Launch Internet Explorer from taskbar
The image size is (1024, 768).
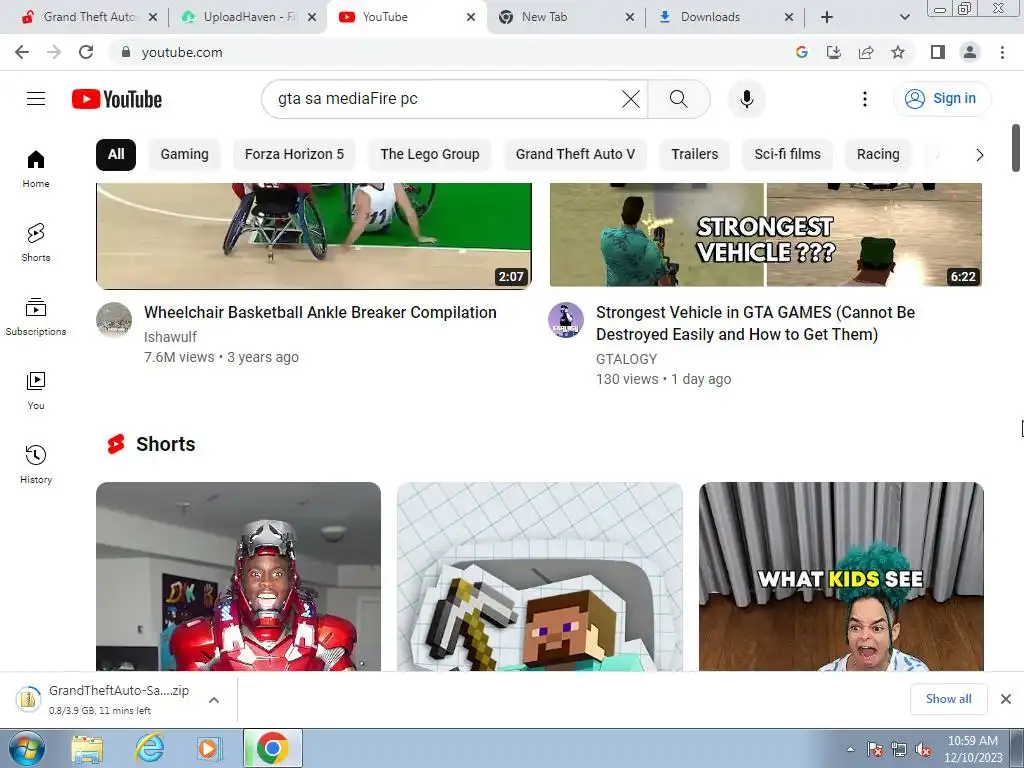(149, 749)
